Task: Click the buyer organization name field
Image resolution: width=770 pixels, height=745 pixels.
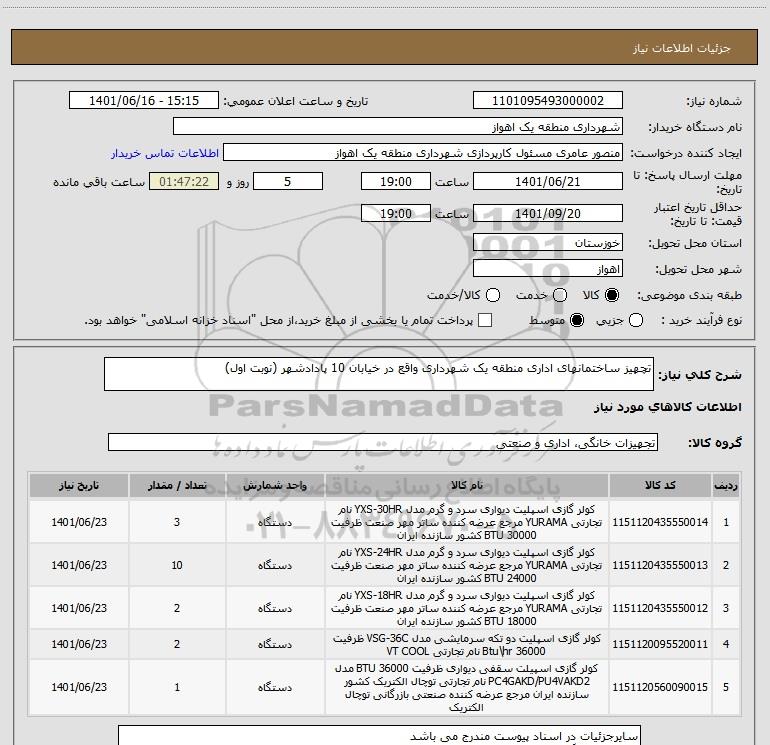Action: (398, 127)
